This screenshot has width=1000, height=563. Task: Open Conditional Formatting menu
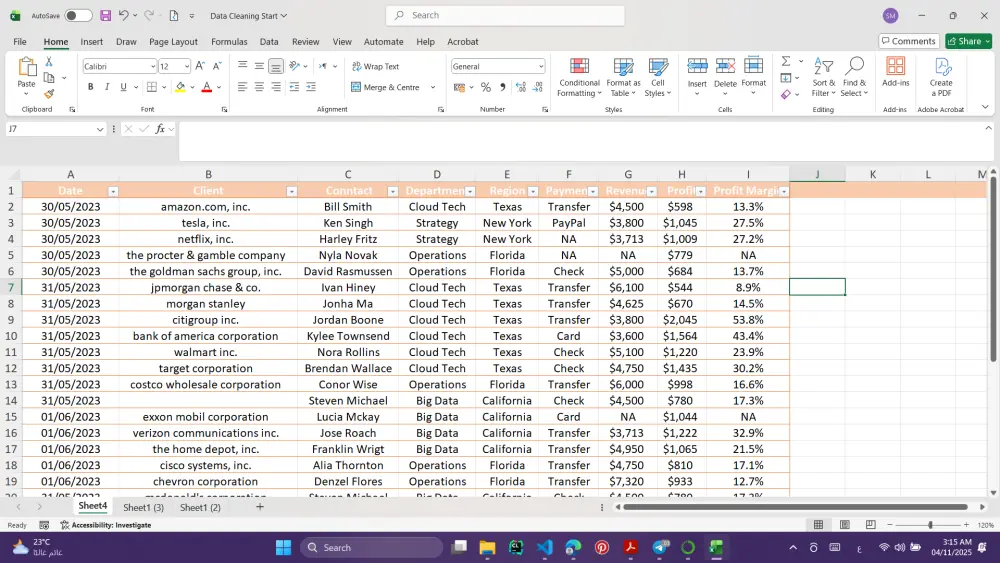pos(579,78)
